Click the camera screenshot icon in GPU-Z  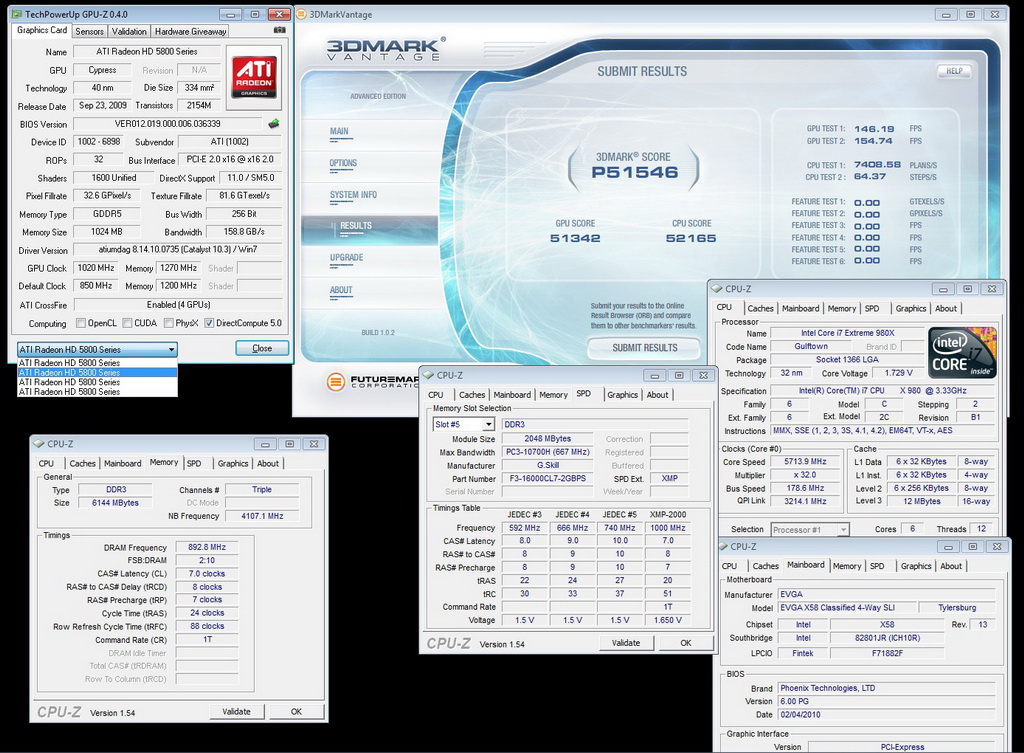pos(280,30)
